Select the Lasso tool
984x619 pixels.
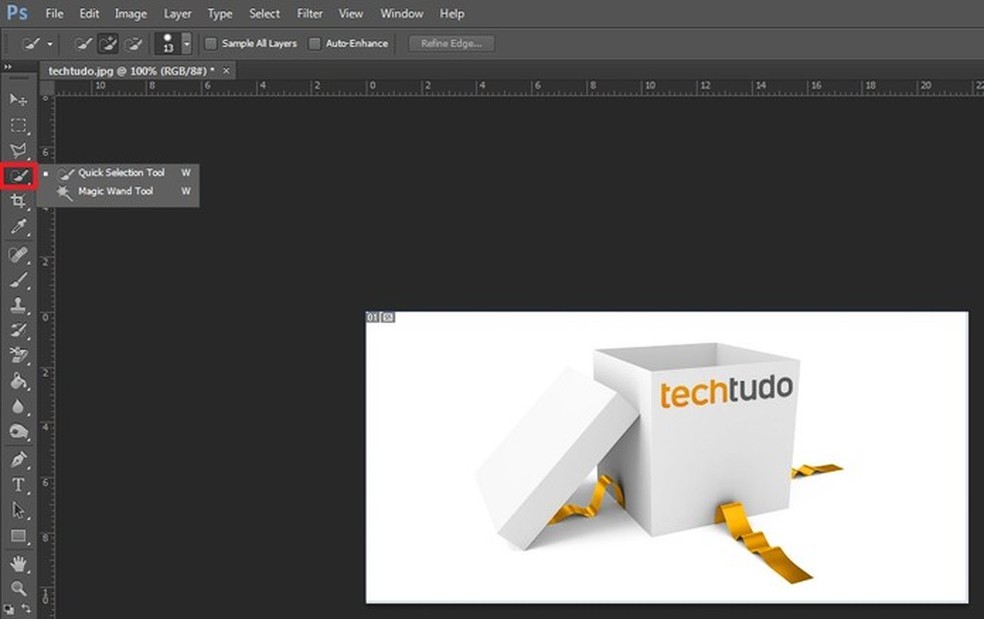[16, 150]
